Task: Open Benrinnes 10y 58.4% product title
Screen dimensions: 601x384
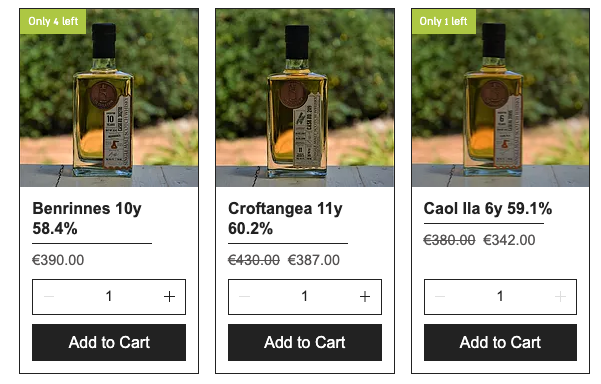Action: coord(87,218)
